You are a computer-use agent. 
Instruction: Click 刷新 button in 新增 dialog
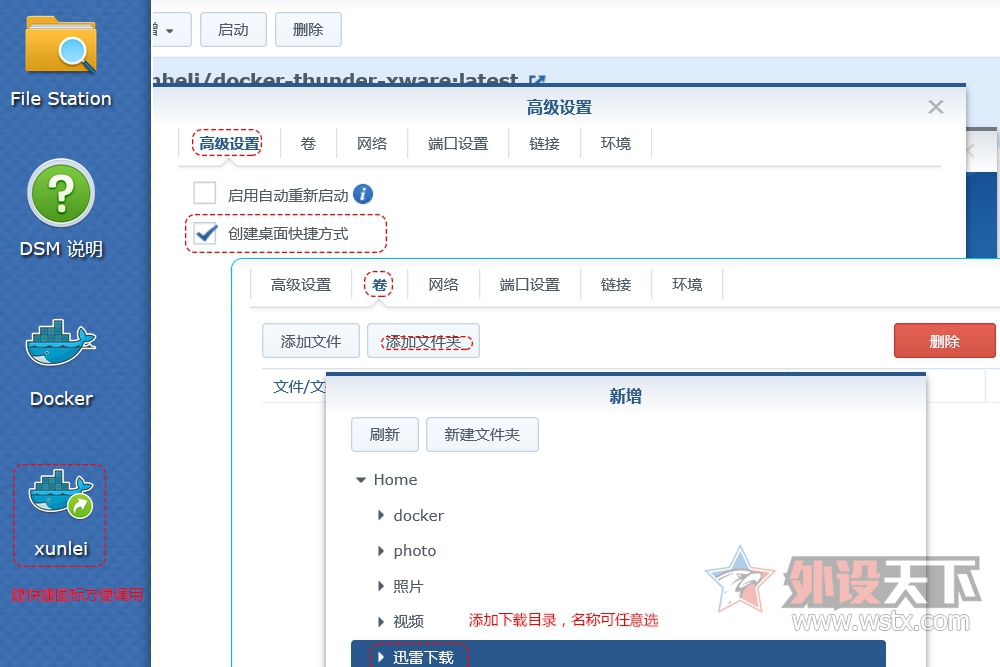pos(385,434)
